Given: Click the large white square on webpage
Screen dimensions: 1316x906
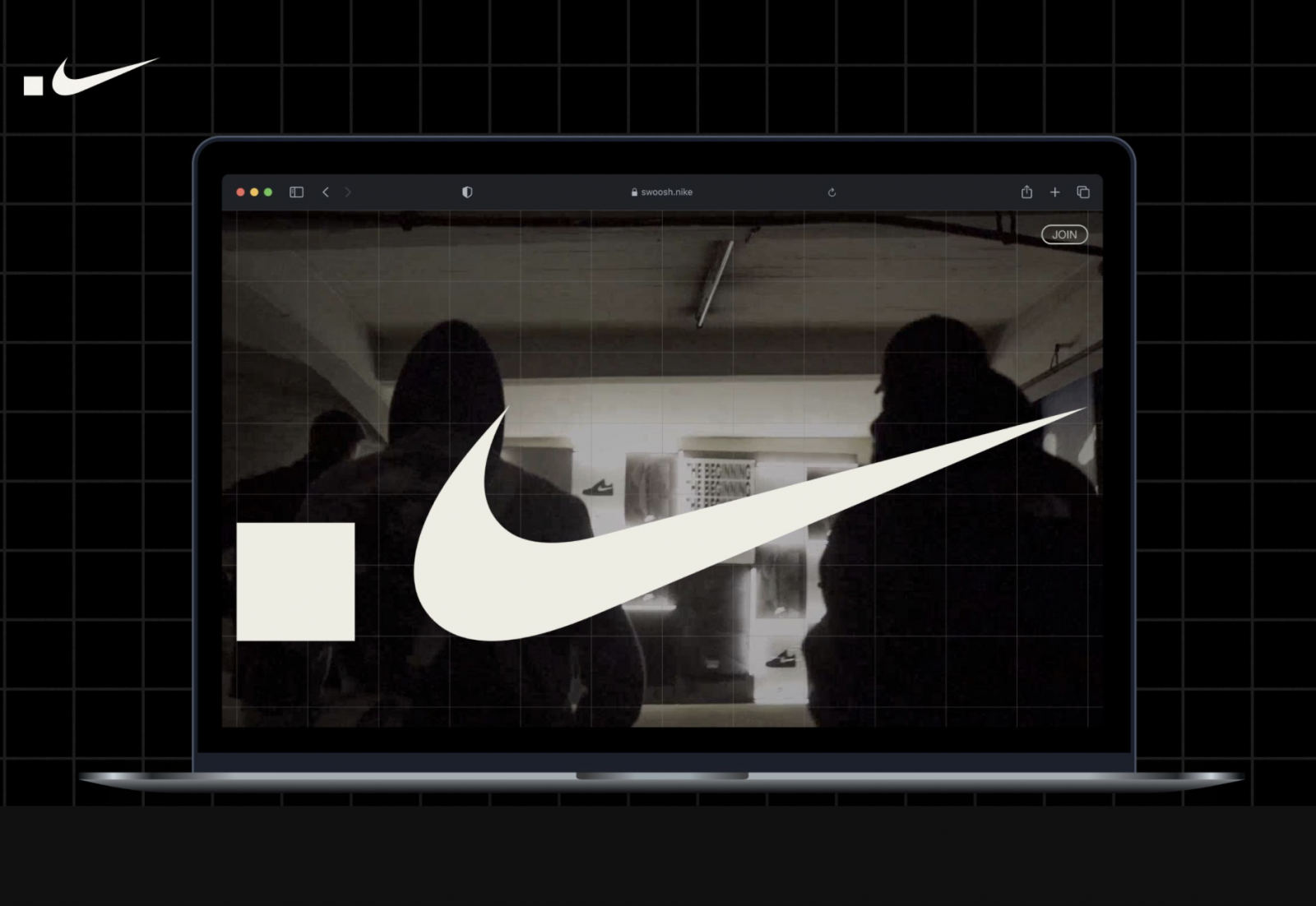Looking at the screenshot, I should click(295, 581).
